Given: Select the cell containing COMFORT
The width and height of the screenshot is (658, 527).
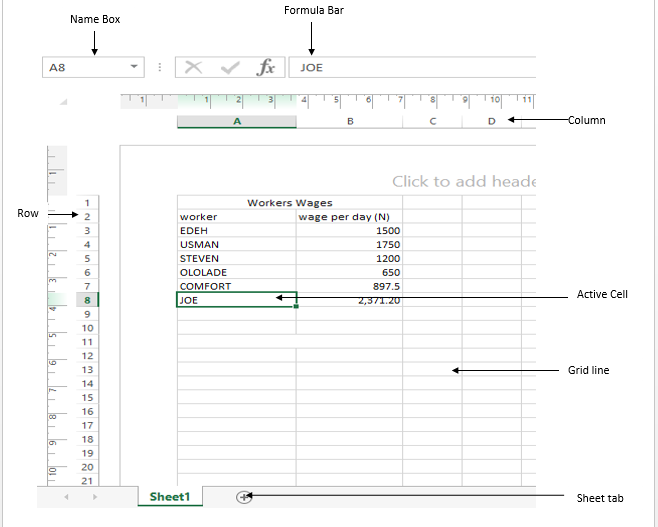Looking at the screenshot, I should [237, 286].
